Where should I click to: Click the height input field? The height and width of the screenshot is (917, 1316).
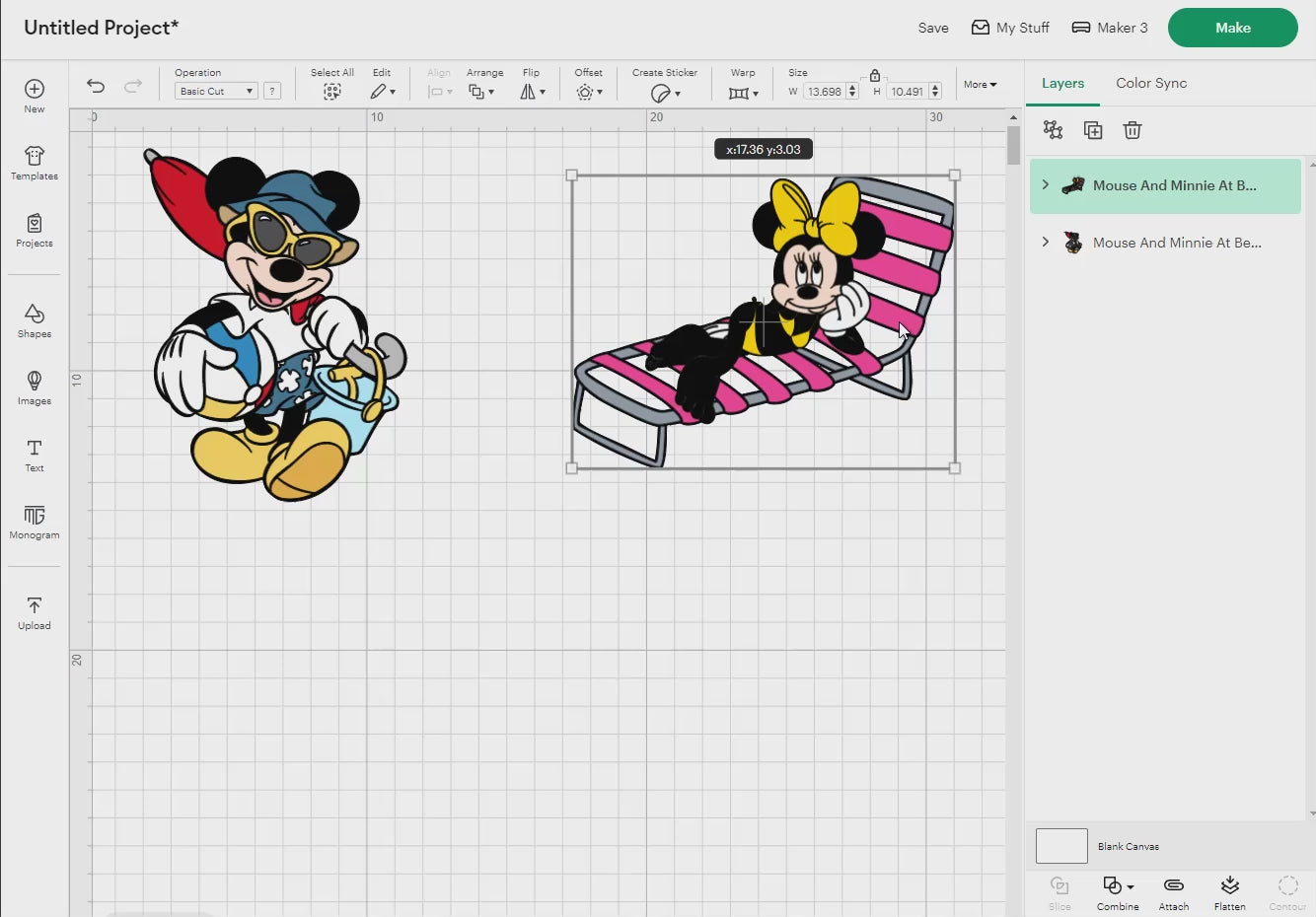[x=907, y=92]
